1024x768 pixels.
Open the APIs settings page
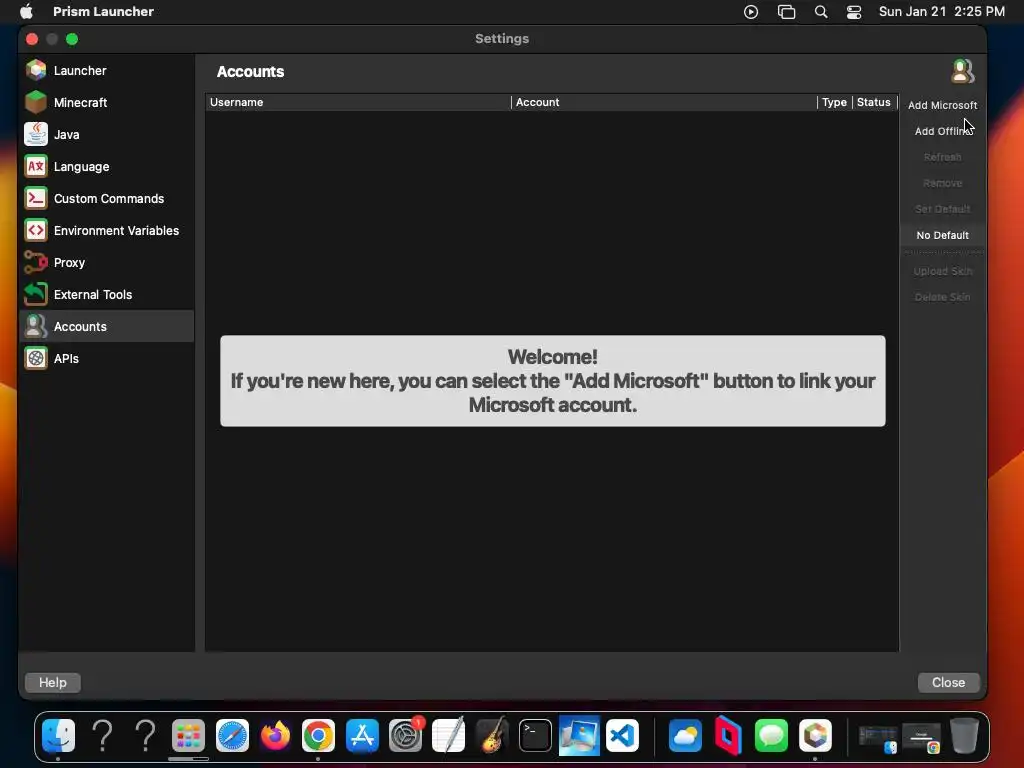pyautogui.click(x=106, y=359)
